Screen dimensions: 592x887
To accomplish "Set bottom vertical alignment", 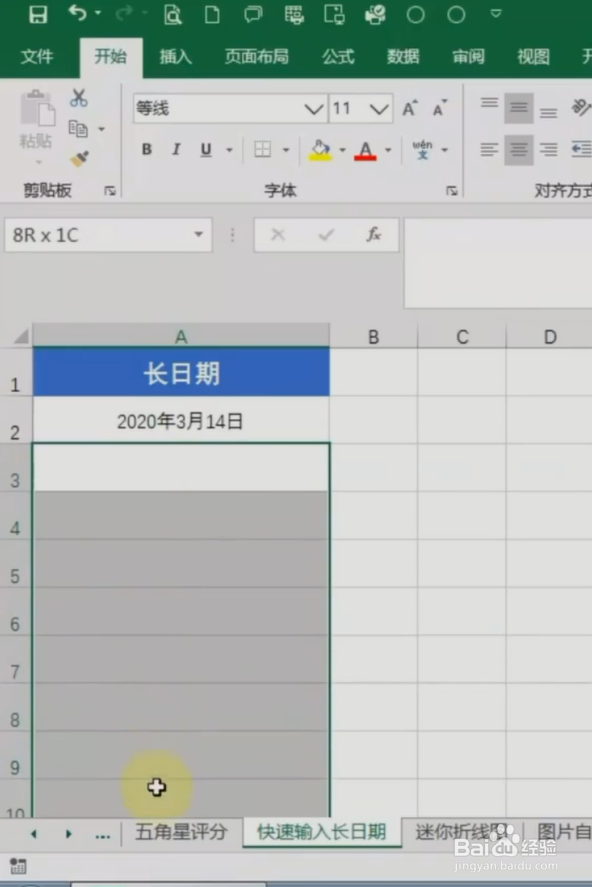I will click(548, 112).
